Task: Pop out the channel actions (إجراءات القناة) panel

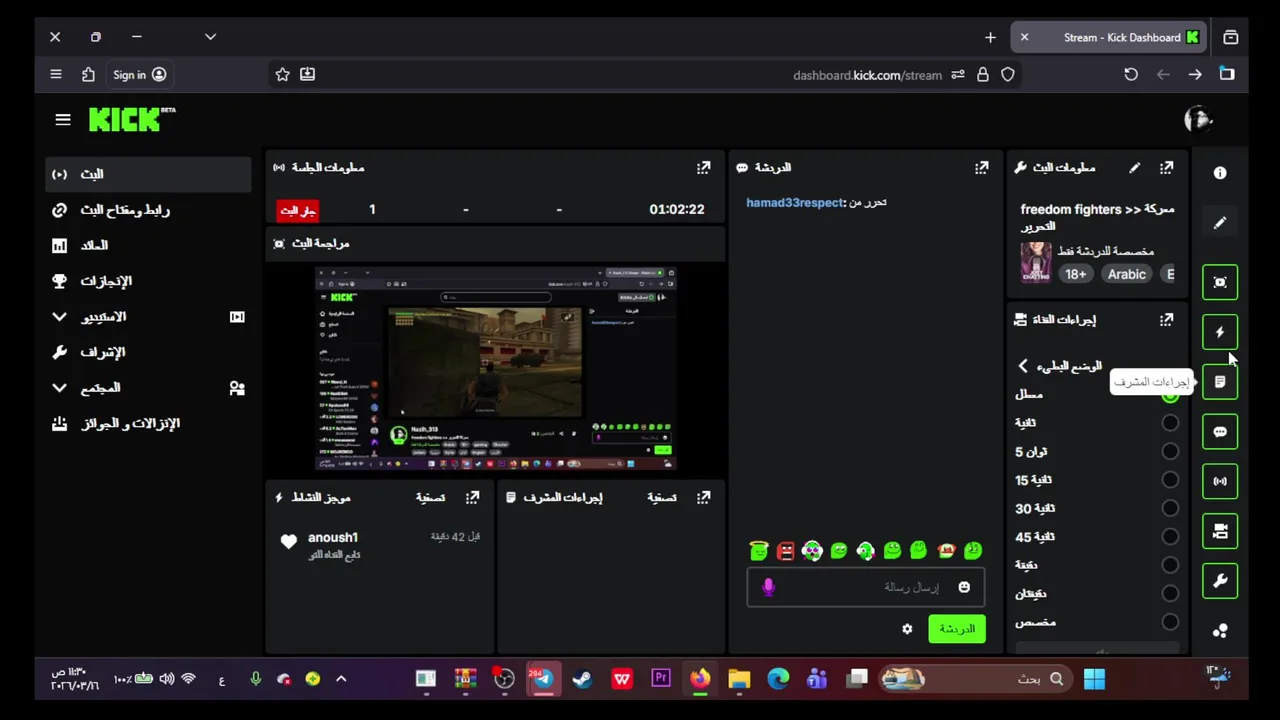Action: tap(1166, 320)
